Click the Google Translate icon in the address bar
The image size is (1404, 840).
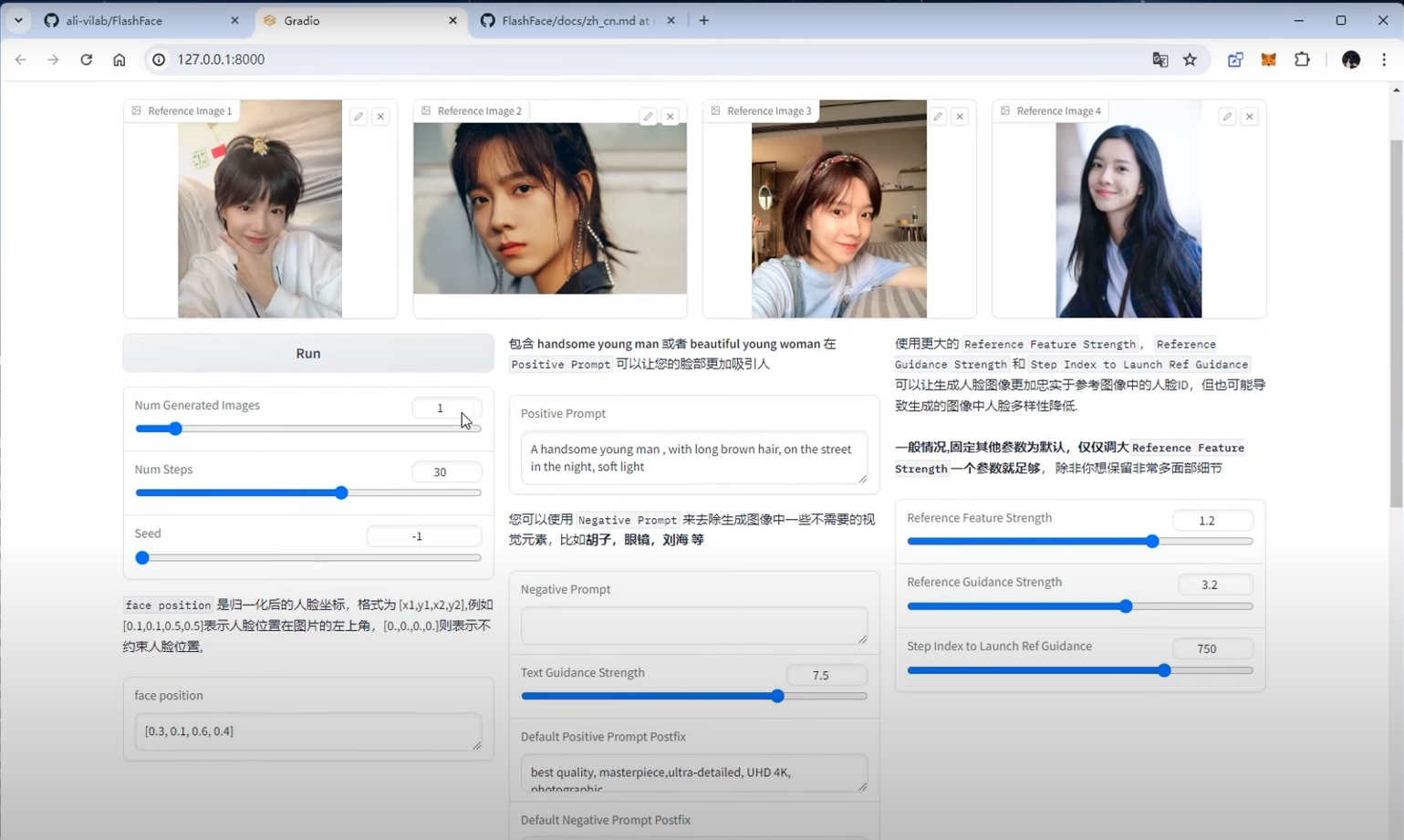(x=1160, y=59)
